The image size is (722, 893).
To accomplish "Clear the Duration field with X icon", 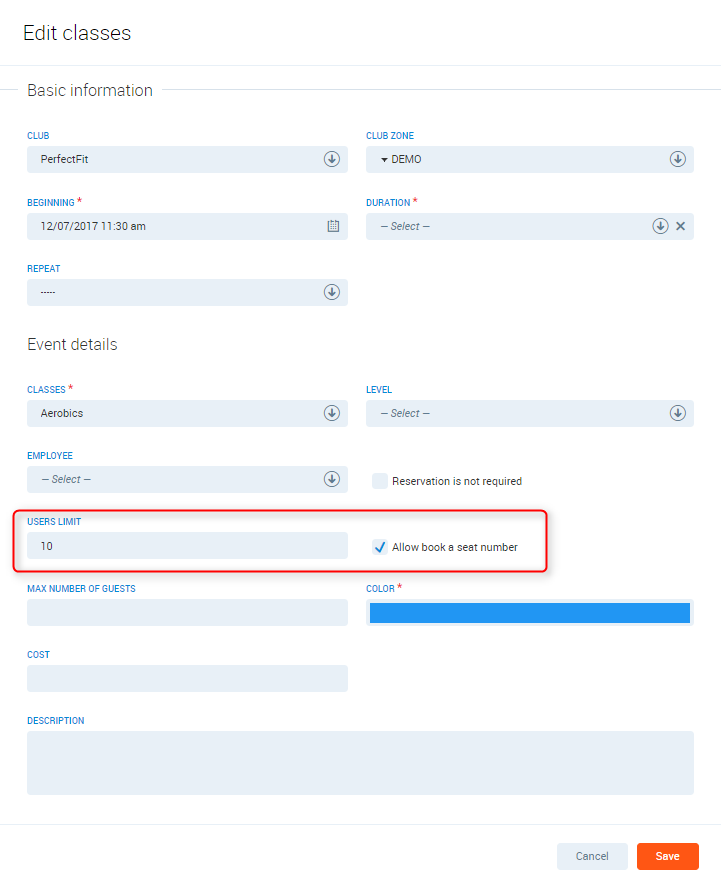I will point(681,226).
